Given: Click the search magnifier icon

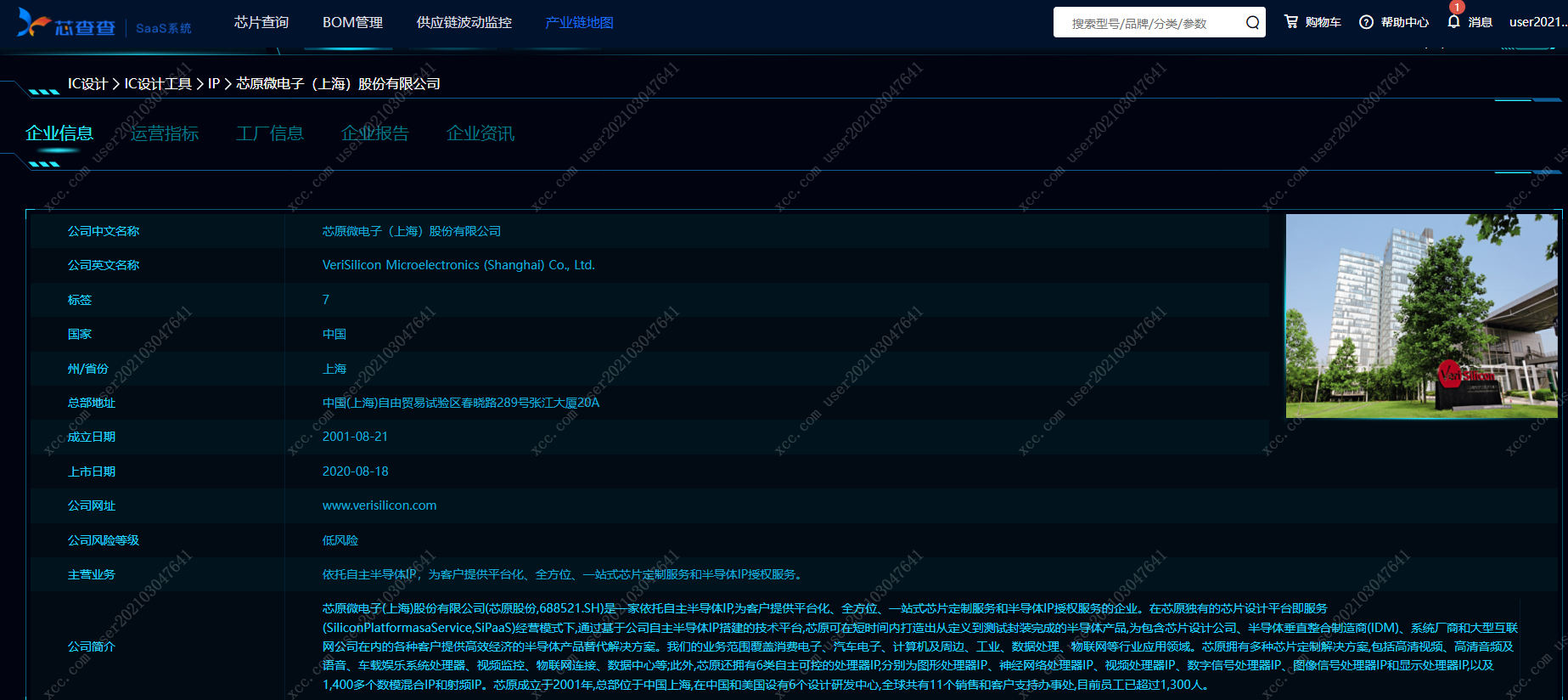Looking at the screenshot, I should click(x=1251, y=23).
